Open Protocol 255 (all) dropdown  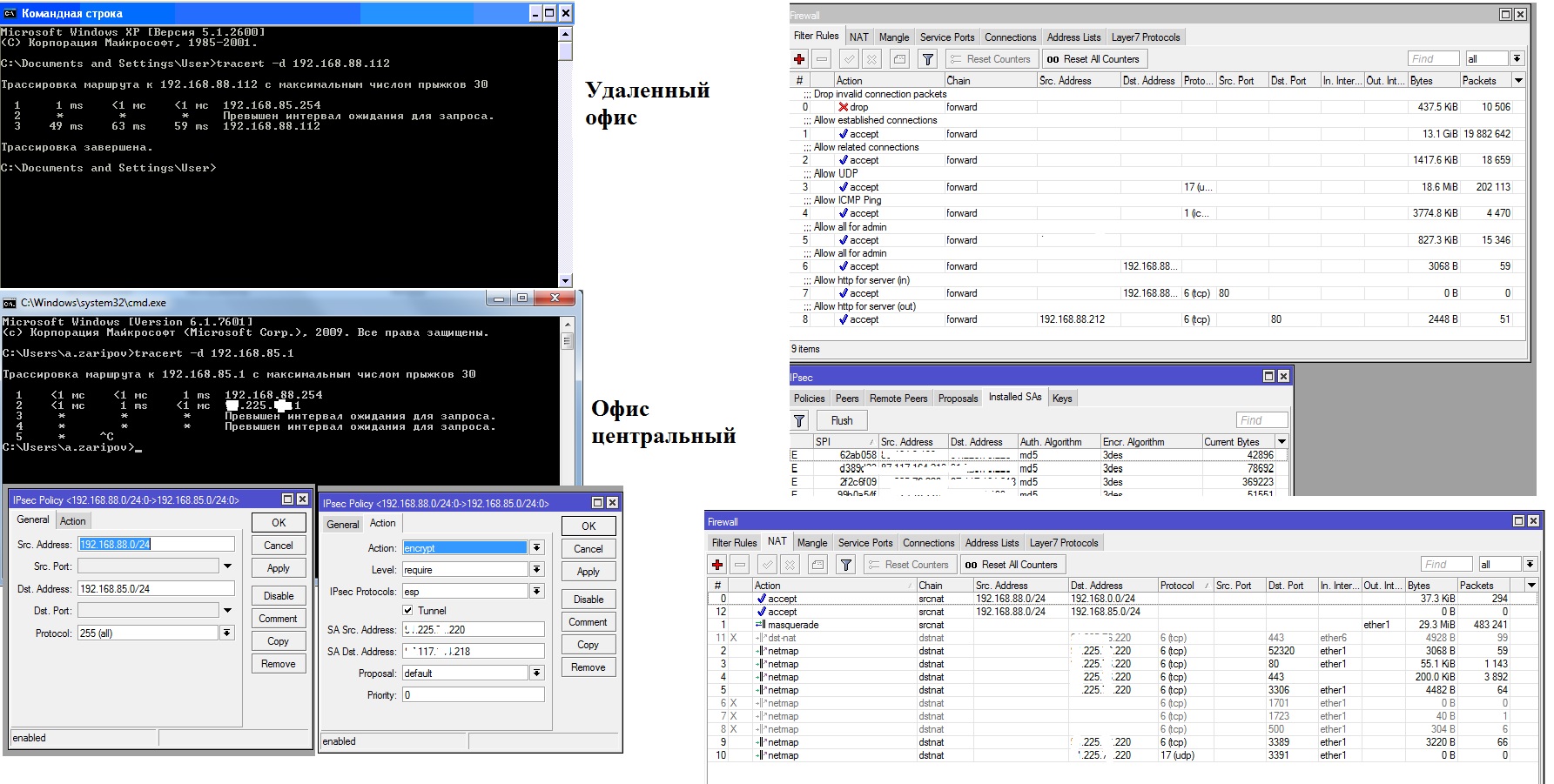pyautogui.click(x=227, y=633)
